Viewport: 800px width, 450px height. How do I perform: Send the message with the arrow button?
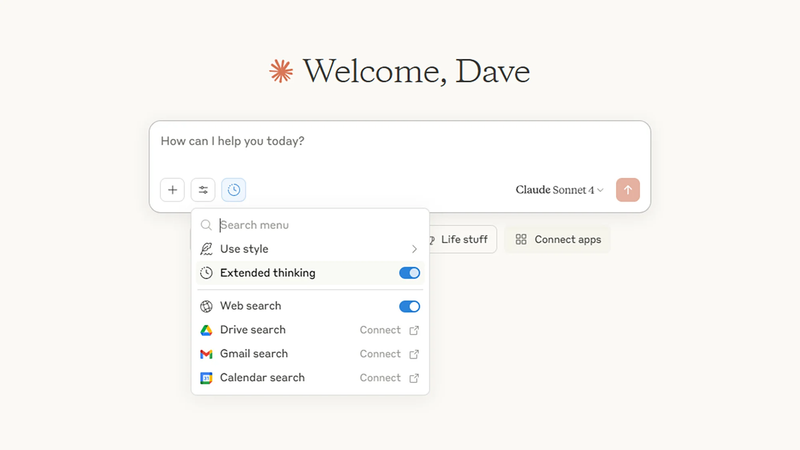pos(628,190)
